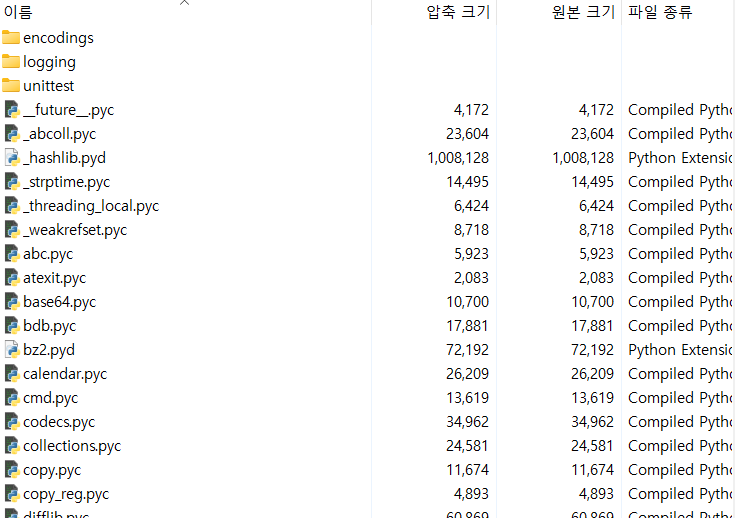Screen dimensions: 735x518
Task: Click original size 26,209 of calendar.pyc
Action: pos(592,374)
